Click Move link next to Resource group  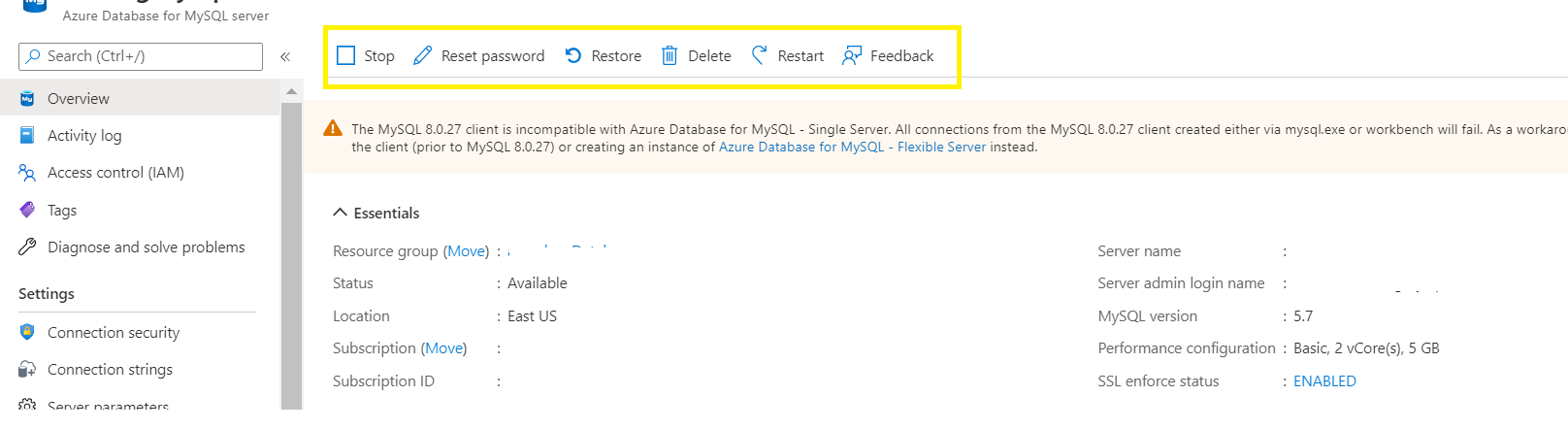tap(467, 250)
